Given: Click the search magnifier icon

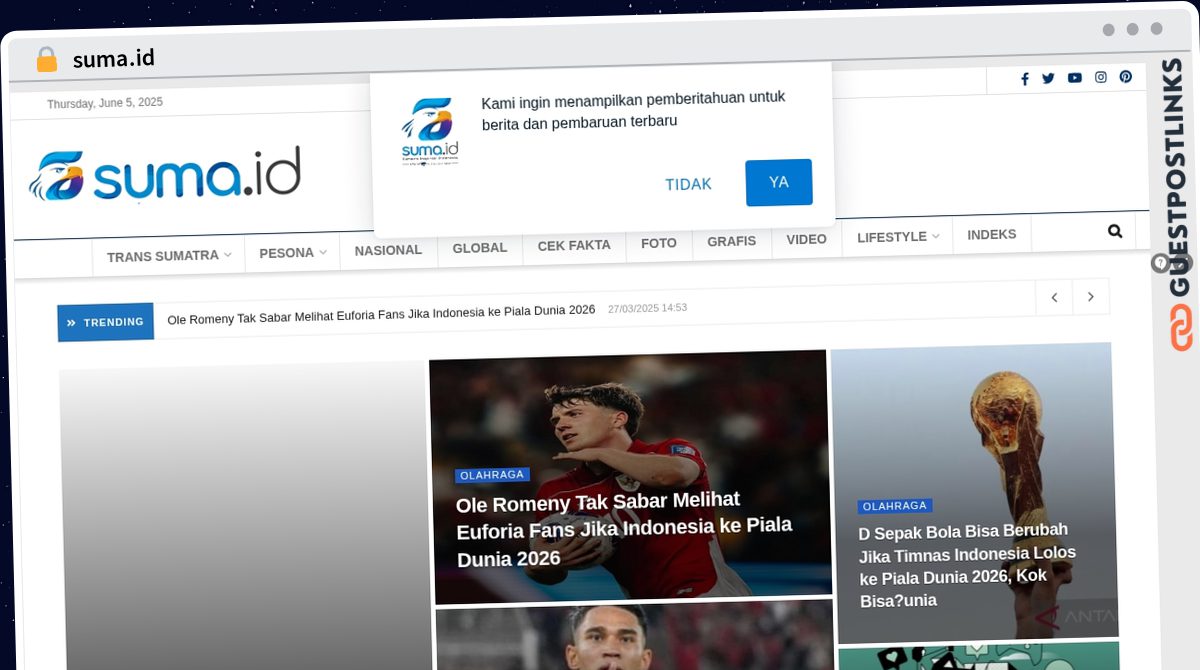Looking at the screenshot, I should click(x=1115, y=231).
